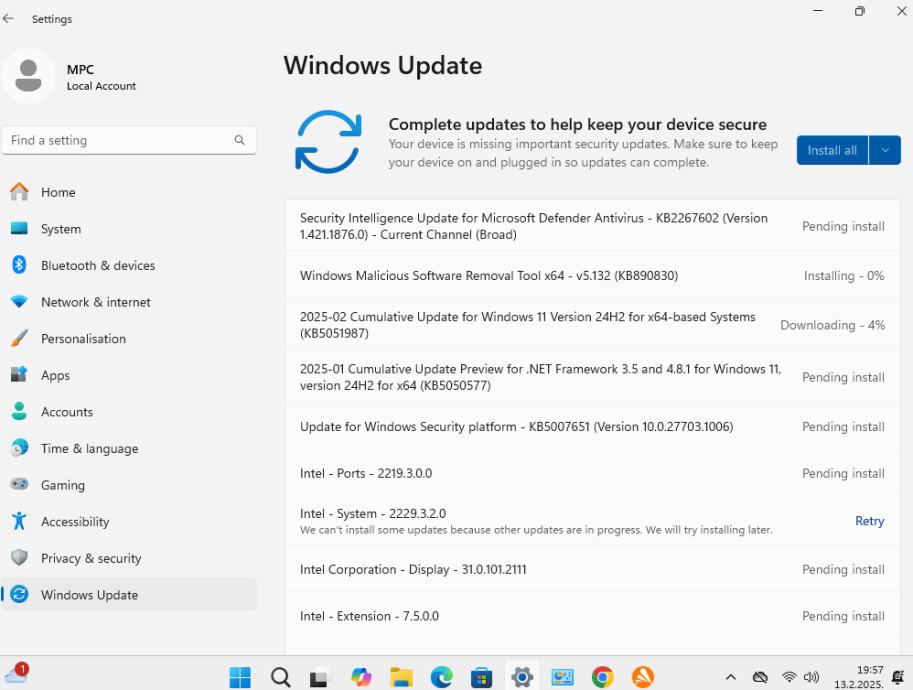Click the MPC profile avatar
The width and height of the screenshot is (913, 690).
pos(28,76)
